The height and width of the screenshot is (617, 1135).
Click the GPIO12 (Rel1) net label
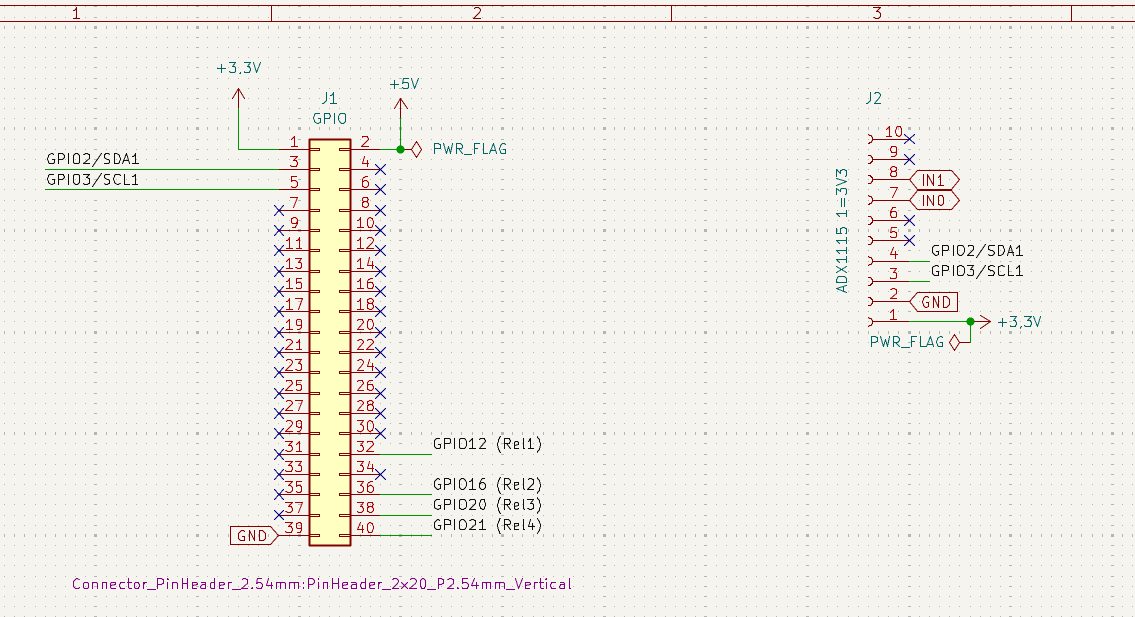[x=487, y=444]
